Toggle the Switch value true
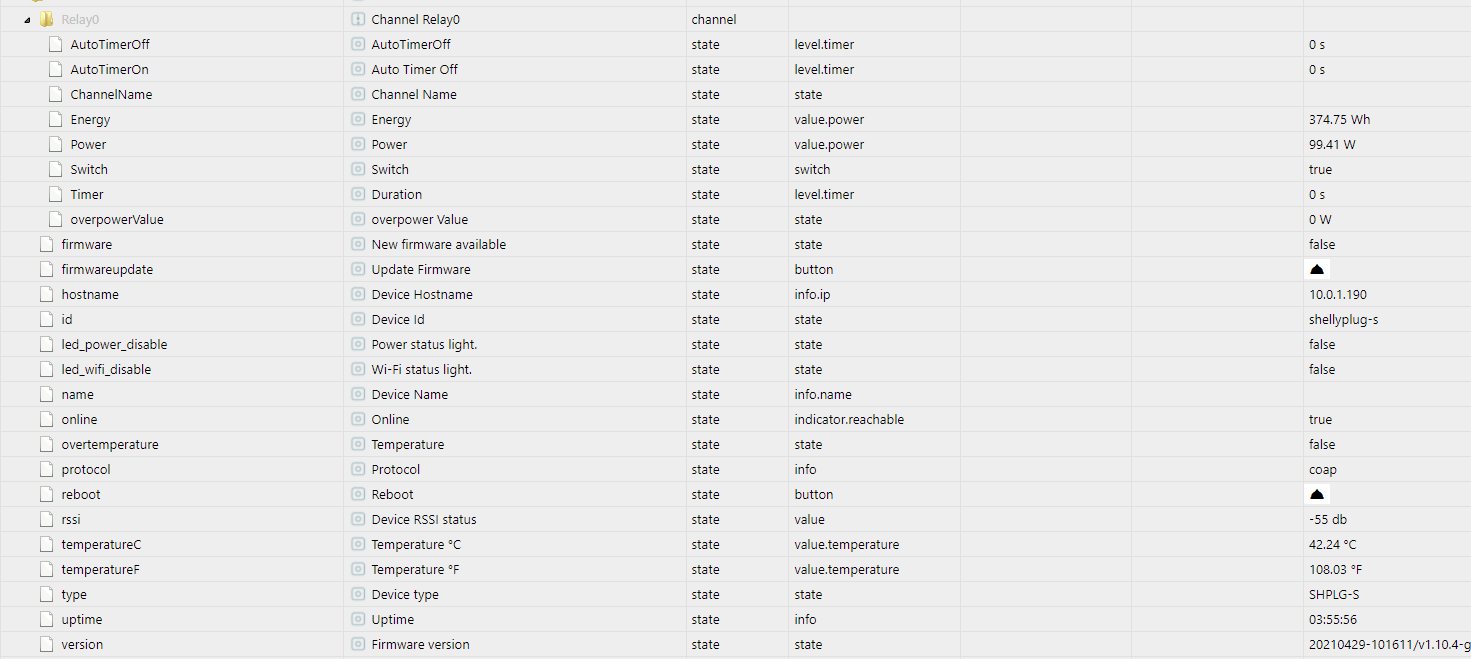 (x=1320, y=170)
